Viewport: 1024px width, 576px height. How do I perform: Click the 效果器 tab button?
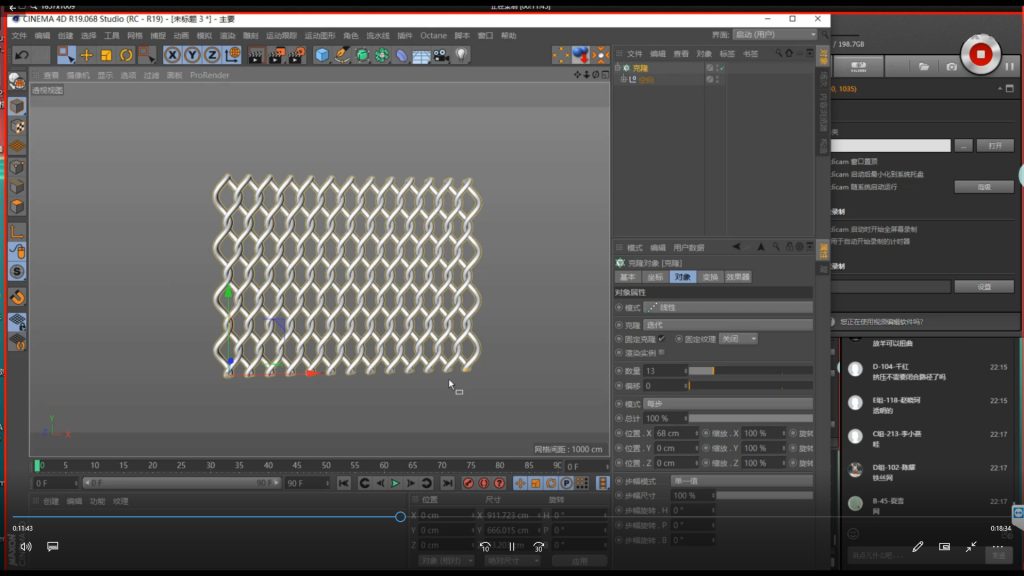point(738,277)
